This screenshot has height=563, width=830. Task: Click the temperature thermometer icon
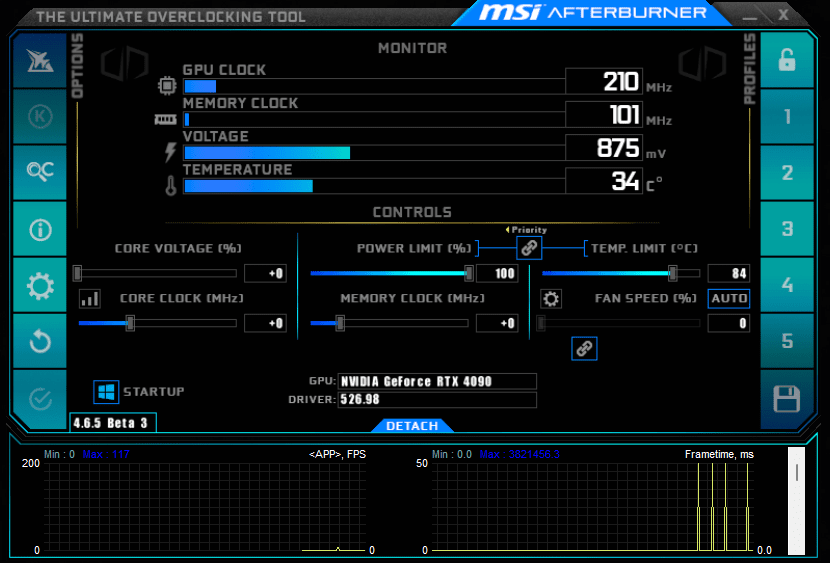[170, 186]
